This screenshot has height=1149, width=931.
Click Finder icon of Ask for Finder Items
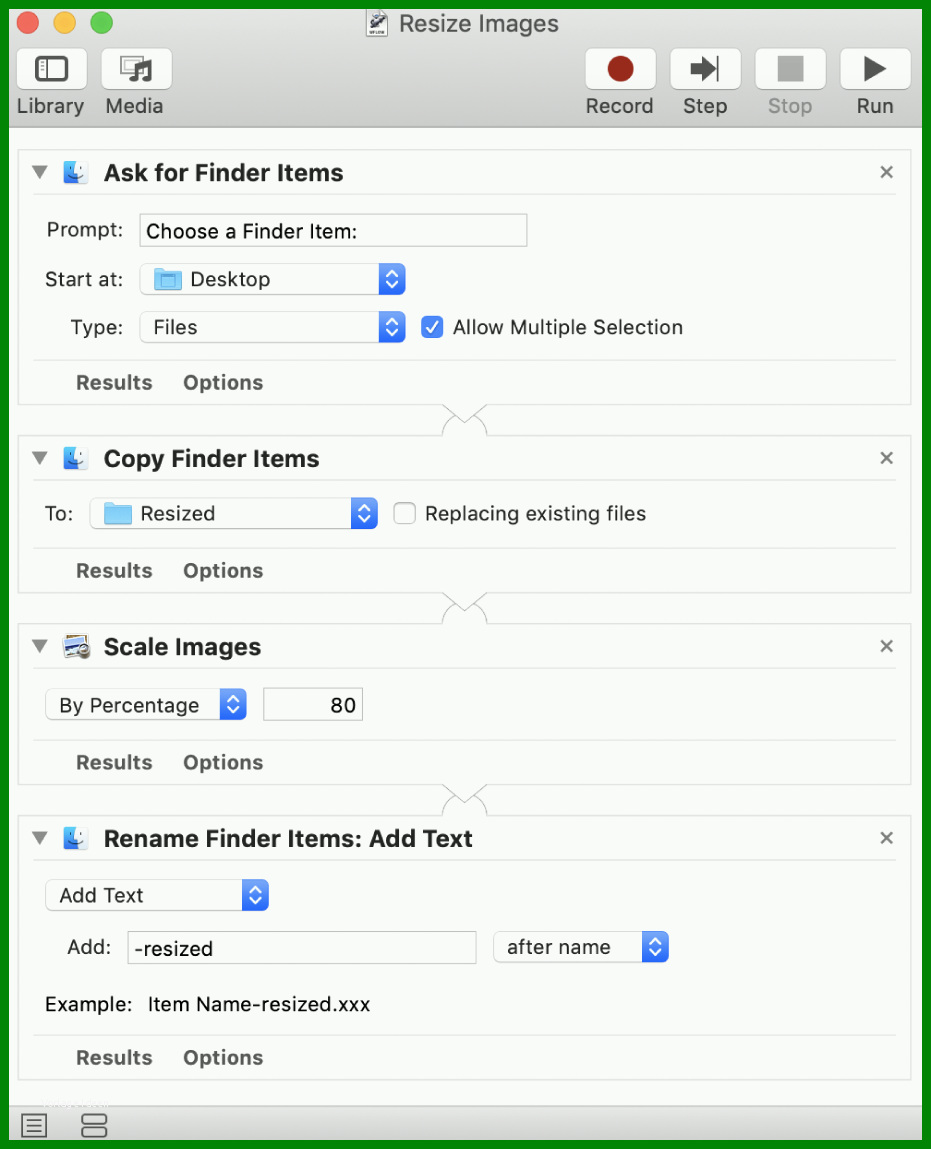(75, 172)
